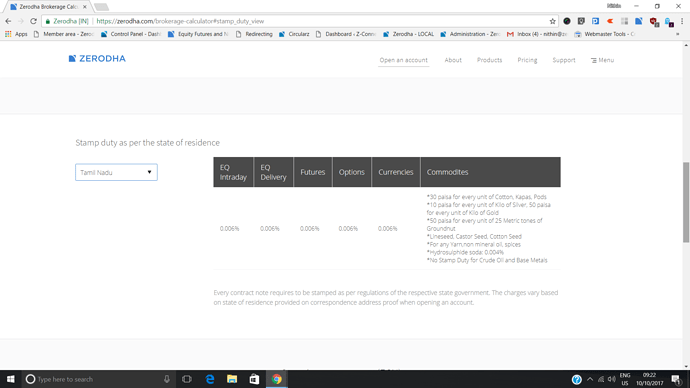Screen dimensions: 690x388
Task: Open the About page
Action: pyautogui.click(x=453, y=60)
